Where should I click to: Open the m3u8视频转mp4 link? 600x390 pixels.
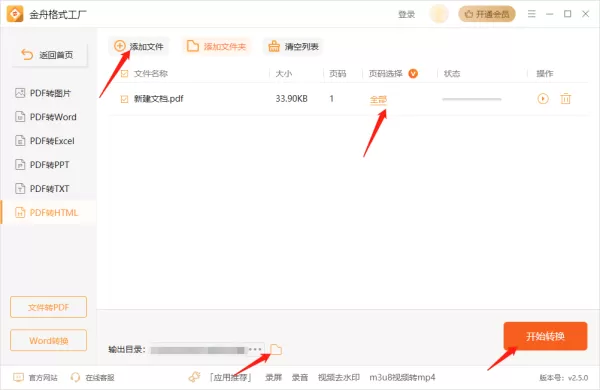(402, 377)
